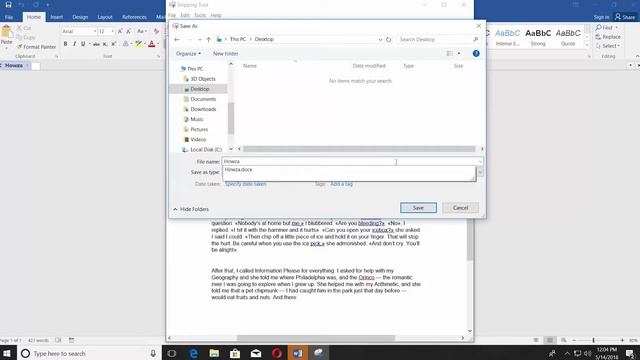Open the File name dropdown arrow
This screenshot has height=360, width=640.
point(480,162)
